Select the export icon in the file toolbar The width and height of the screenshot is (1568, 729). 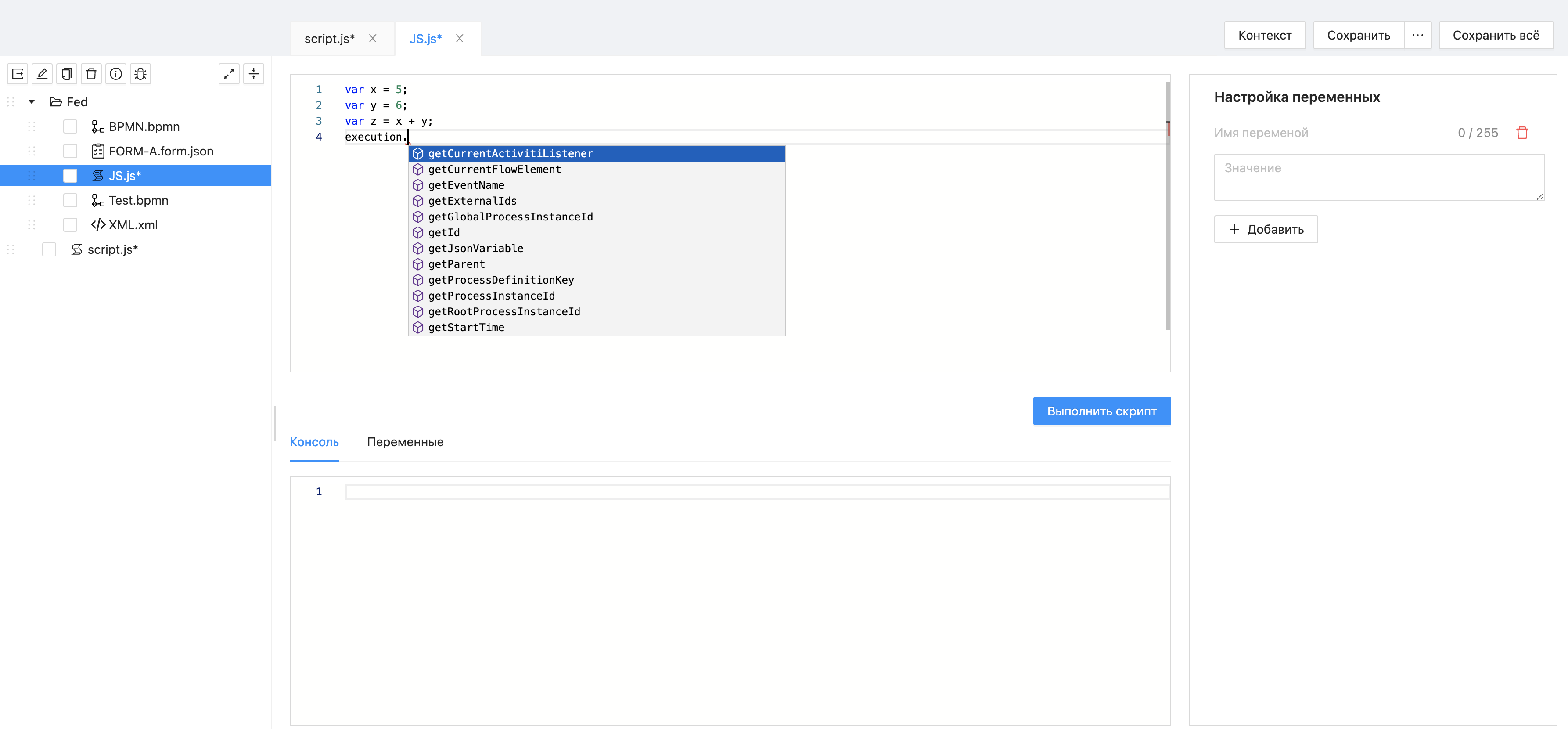(18, 74)
